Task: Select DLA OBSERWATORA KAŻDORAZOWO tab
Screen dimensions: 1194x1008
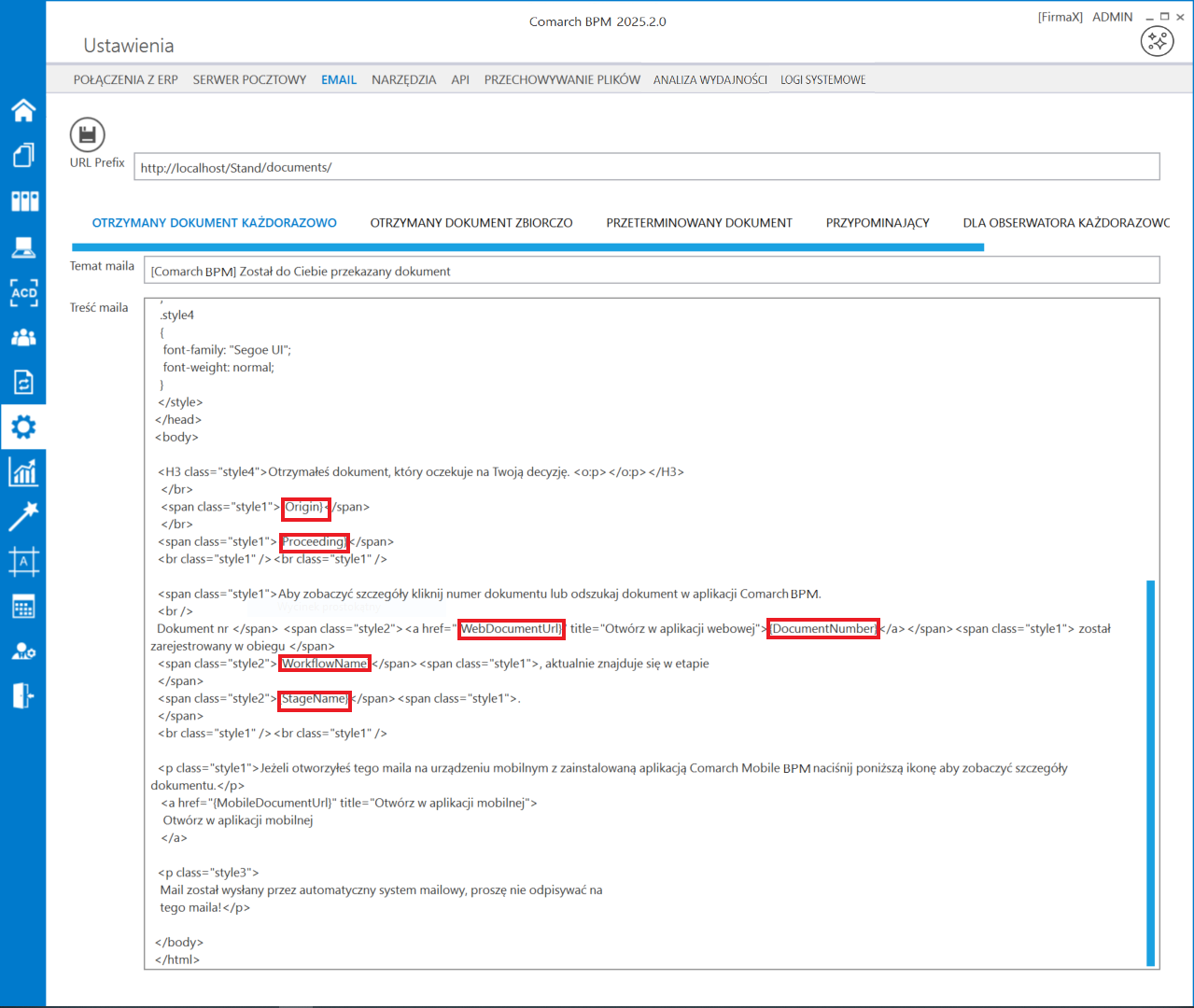Action: [x=1066, y=223]
